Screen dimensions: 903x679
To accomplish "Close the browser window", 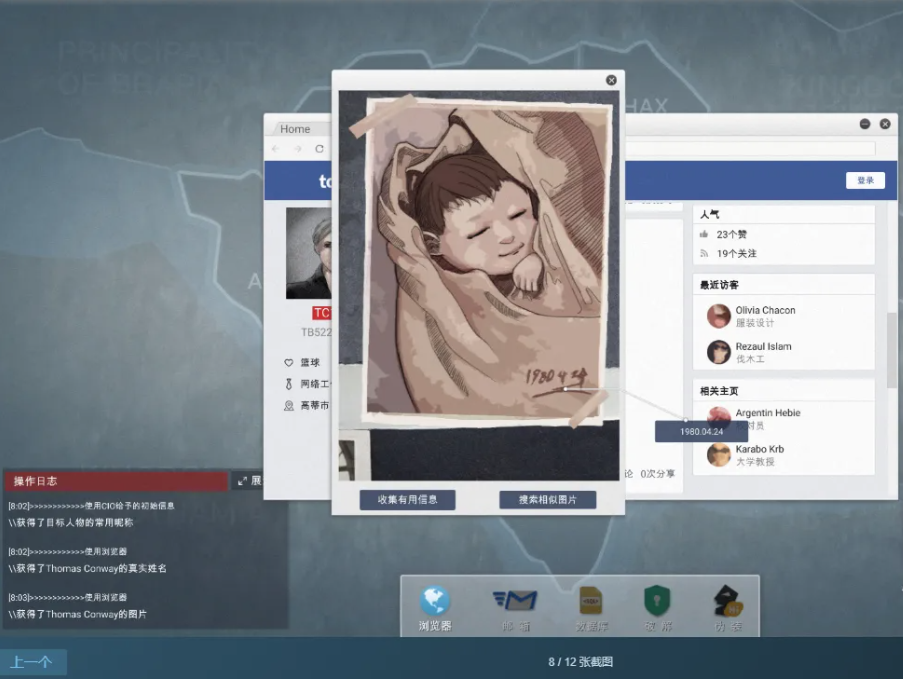I will 885,124.
